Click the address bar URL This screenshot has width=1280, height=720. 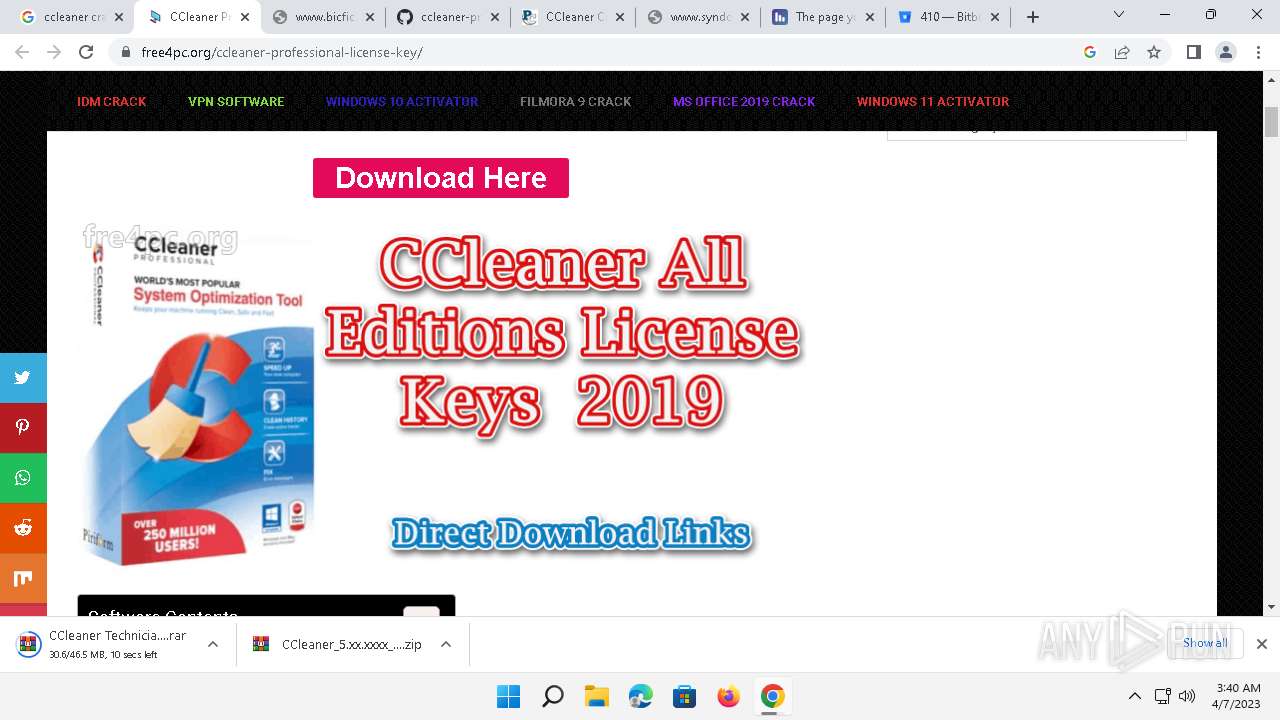[282, 52]
